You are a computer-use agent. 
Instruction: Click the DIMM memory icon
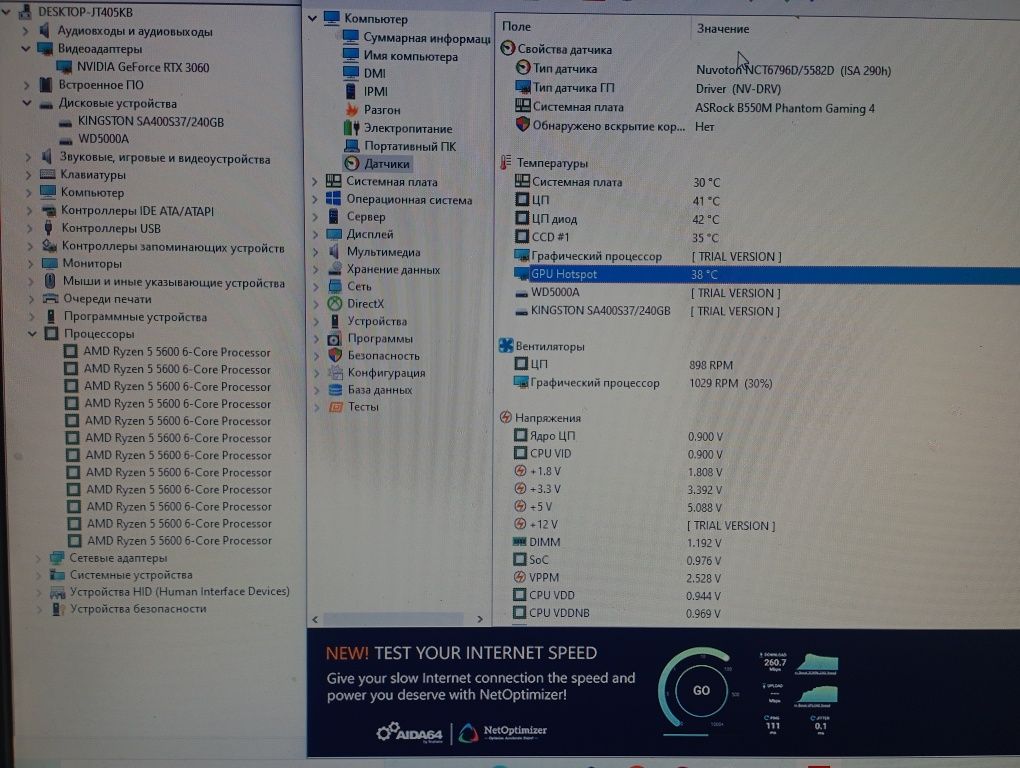tap(519, 542)
